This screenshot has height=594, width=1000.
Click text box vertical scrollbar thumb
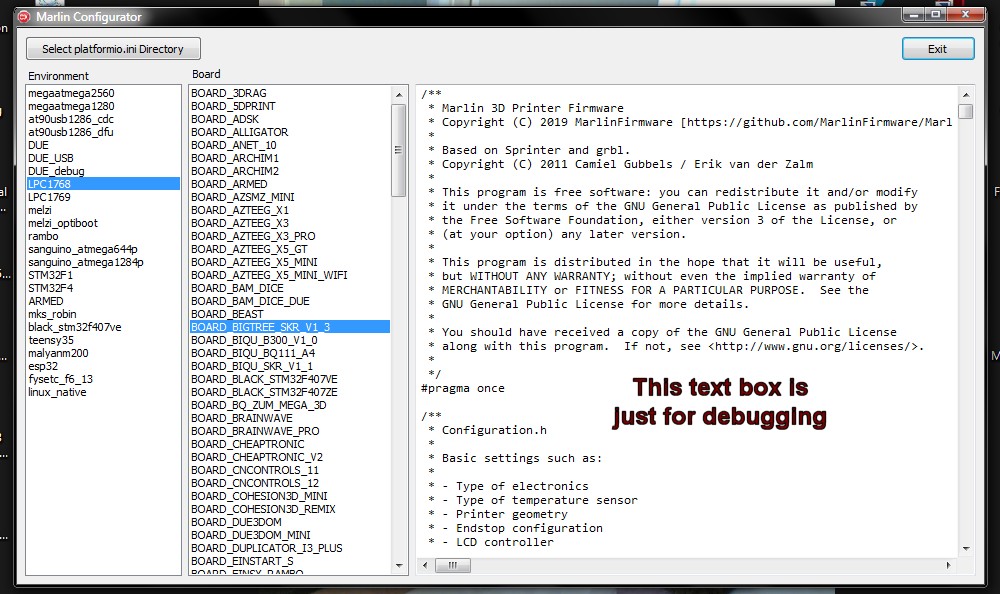[x=966, y=112]
